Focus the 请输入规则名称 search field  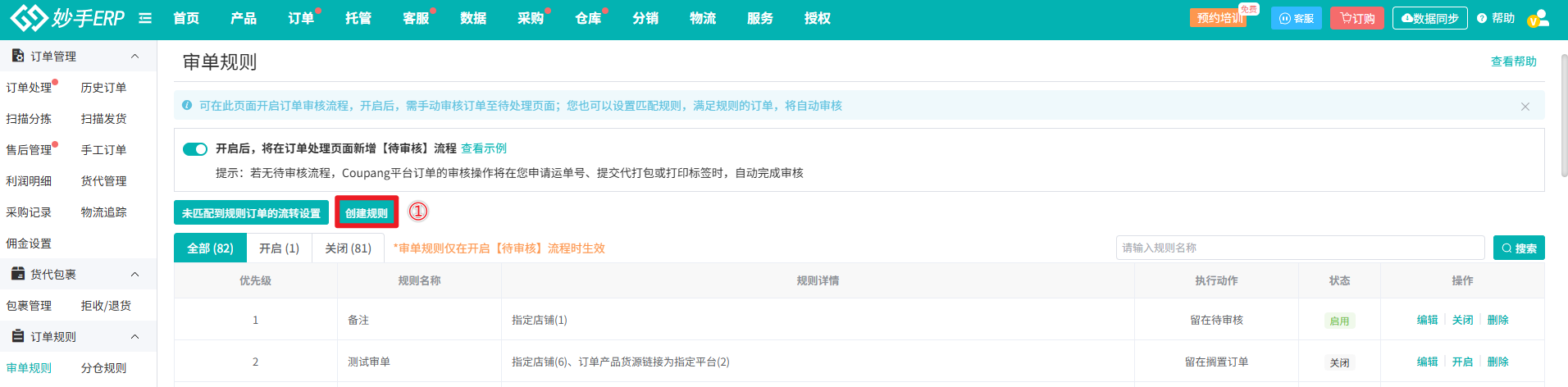(x=1300, y=248)
